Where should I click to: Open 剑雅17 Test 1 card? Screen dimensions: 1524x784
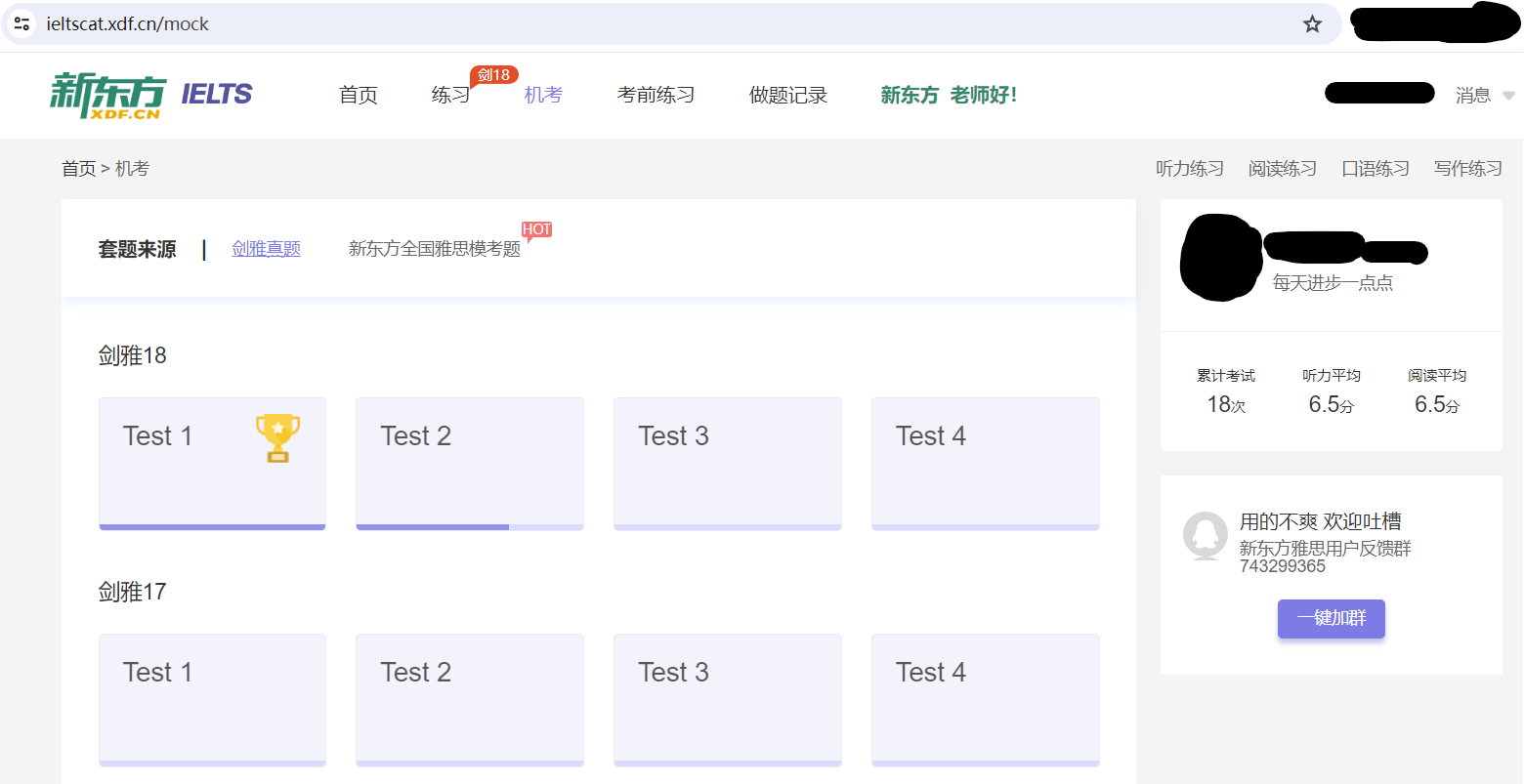tap(212, 700)
